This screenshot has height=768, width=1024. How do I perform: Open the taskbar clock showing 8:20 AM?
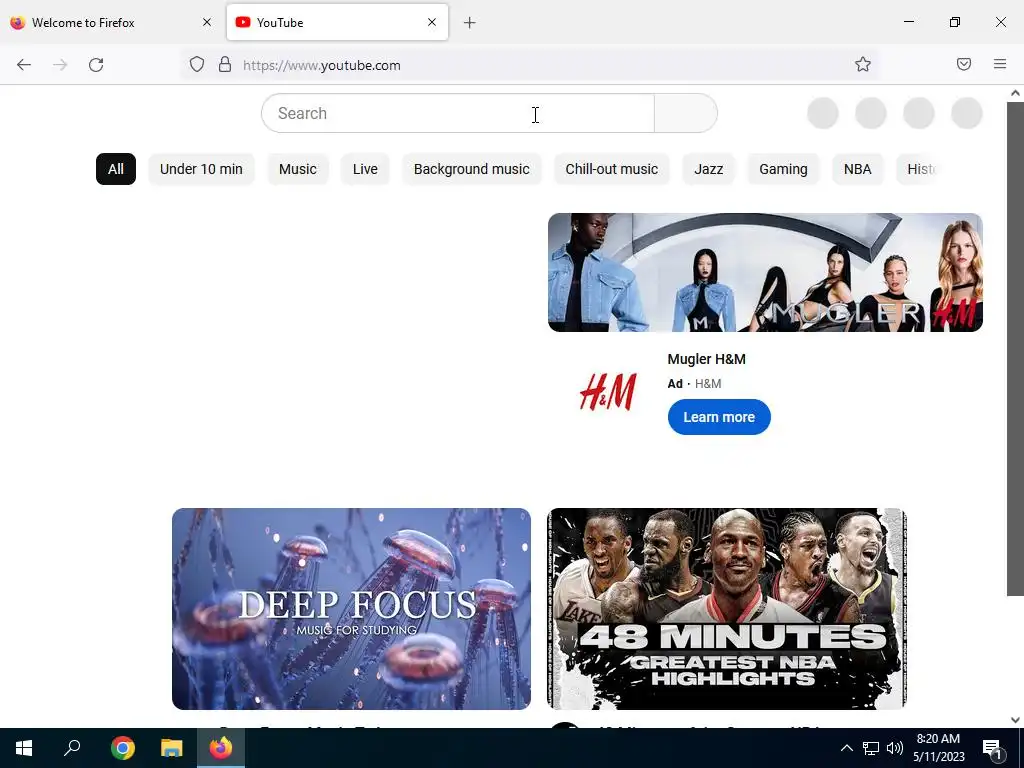938,748
